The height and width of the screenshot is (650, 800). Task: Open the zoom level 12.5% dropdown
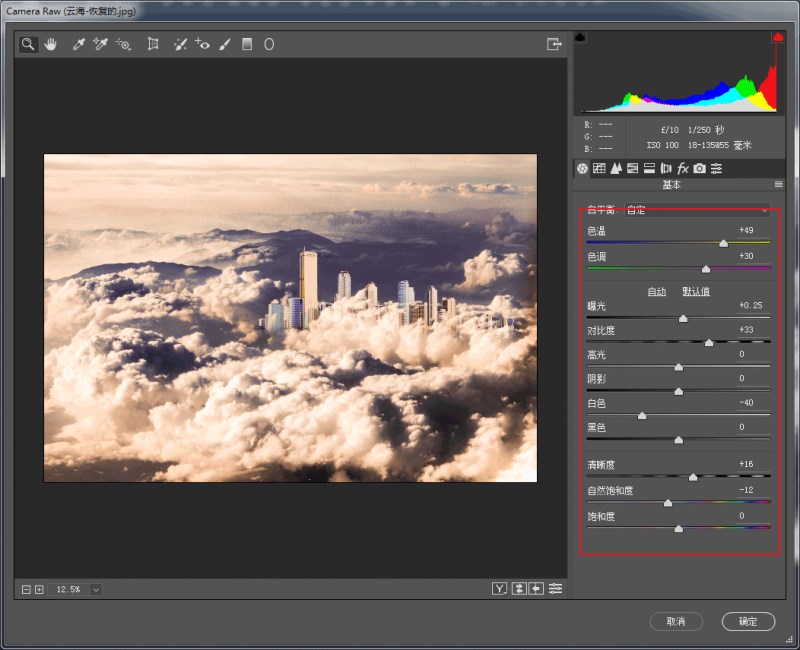(x=96, y=590)
